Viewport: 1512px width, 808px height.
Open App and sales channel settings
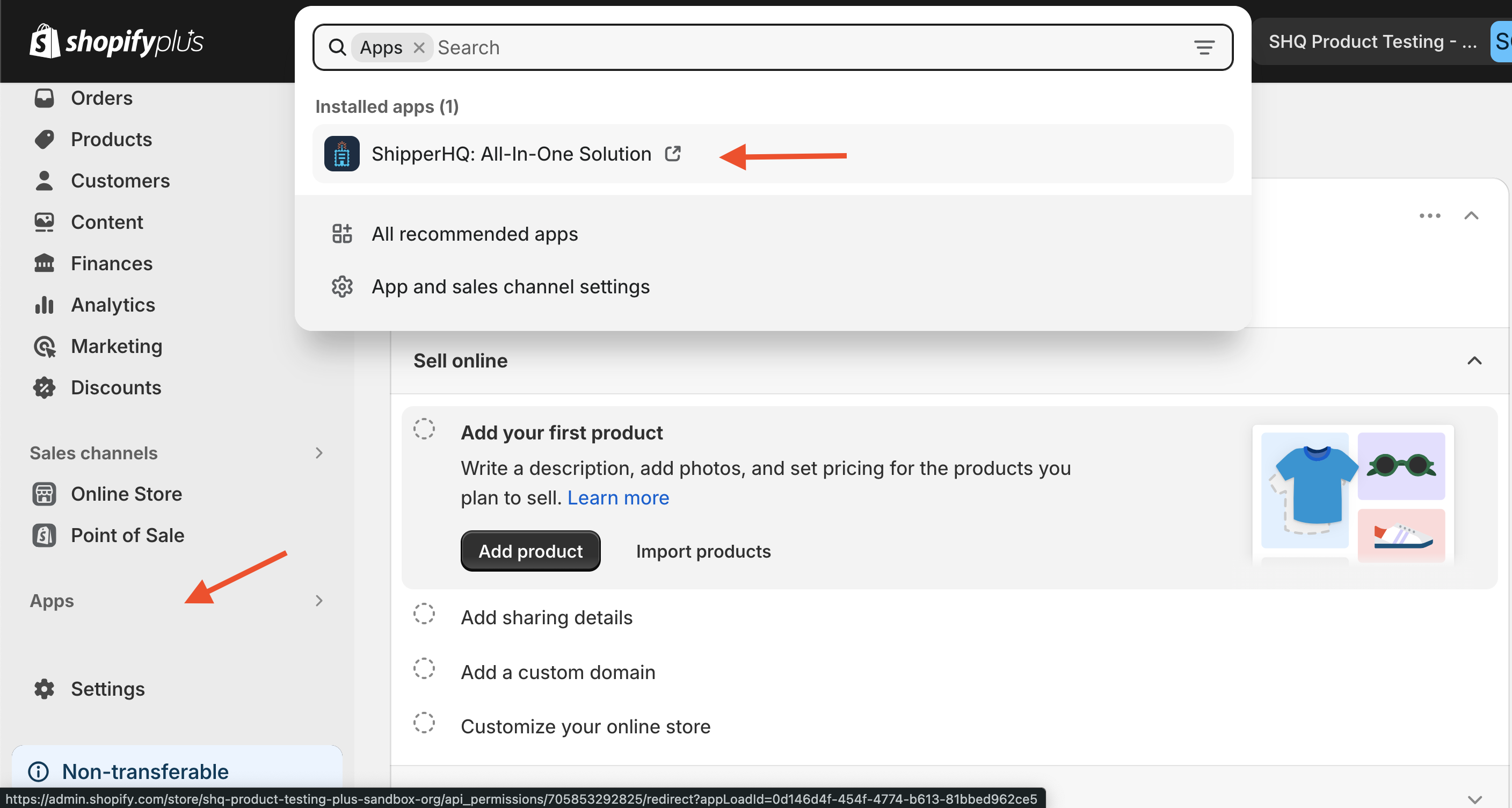point(510,286)
